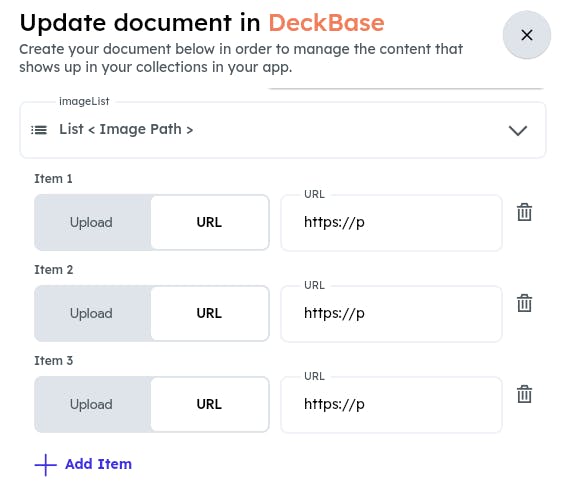Click the Item 2 label
The image size is (565, 491).
tap(53, 269)
